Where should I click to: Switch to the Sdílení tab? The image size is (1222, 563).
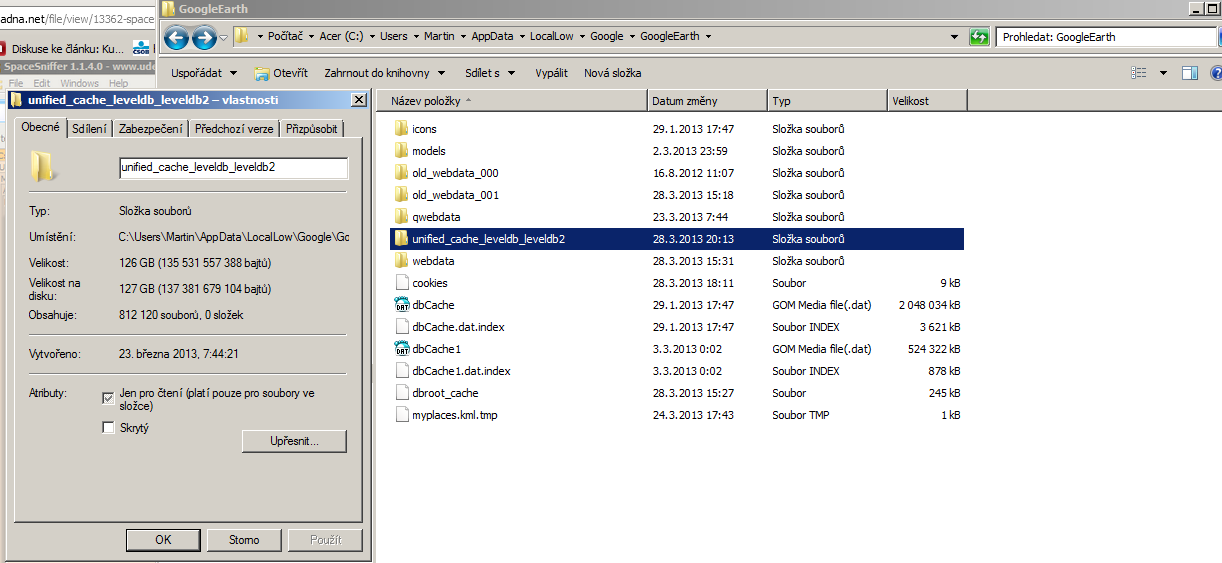click(x=90, y=129)
